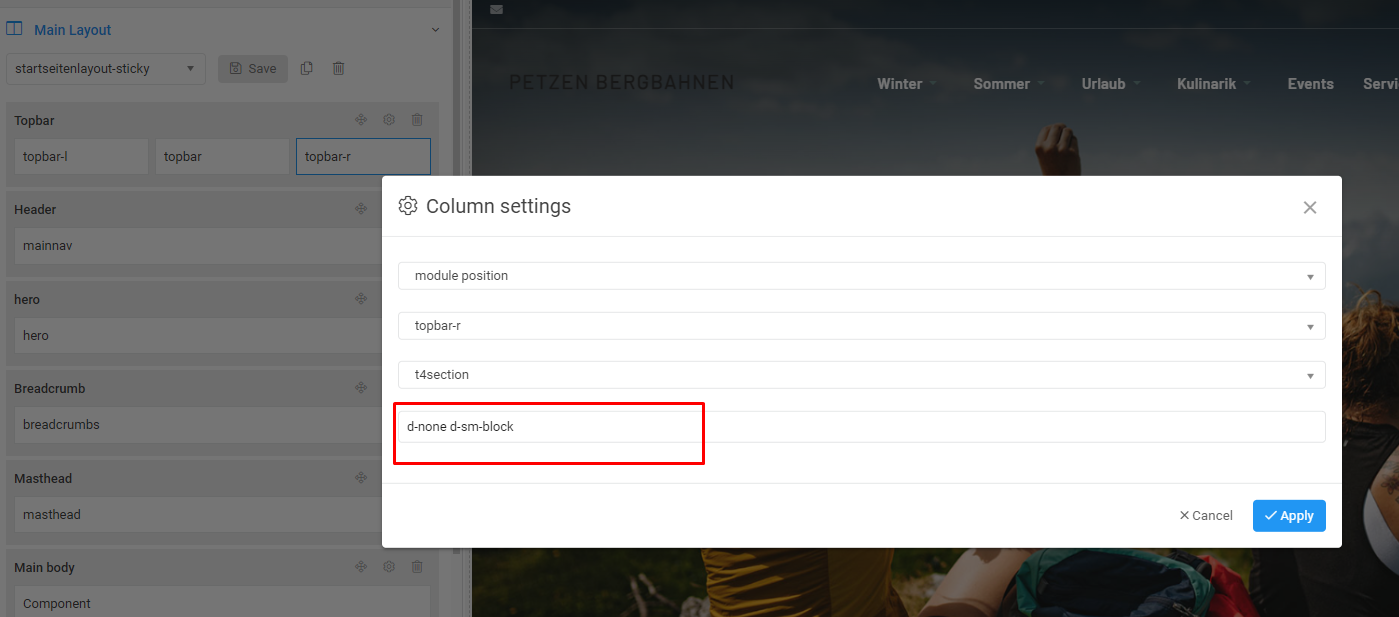Image resolution: width=1399 pixels, height=617 pixels.
Task: Click the 'd-none d-sm-block' class input field
Action: (861, 427)
